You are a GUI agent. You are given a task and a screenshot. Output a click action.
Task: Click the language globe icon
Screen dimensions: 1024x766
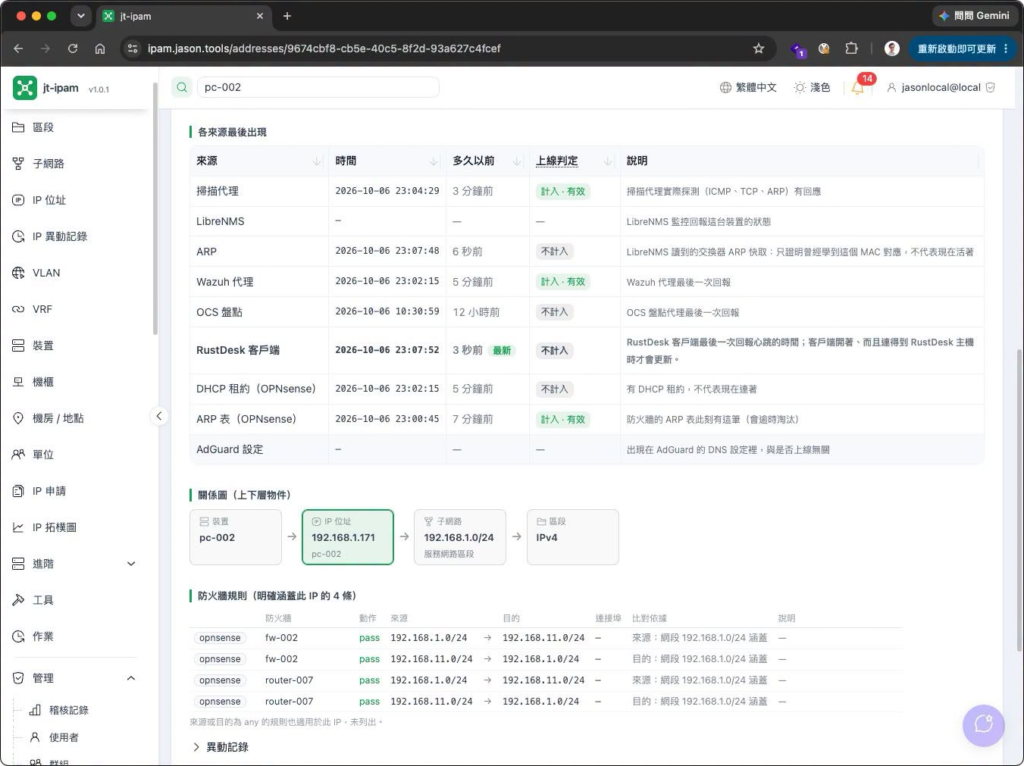pyautogui.click(x=725, y=88)
